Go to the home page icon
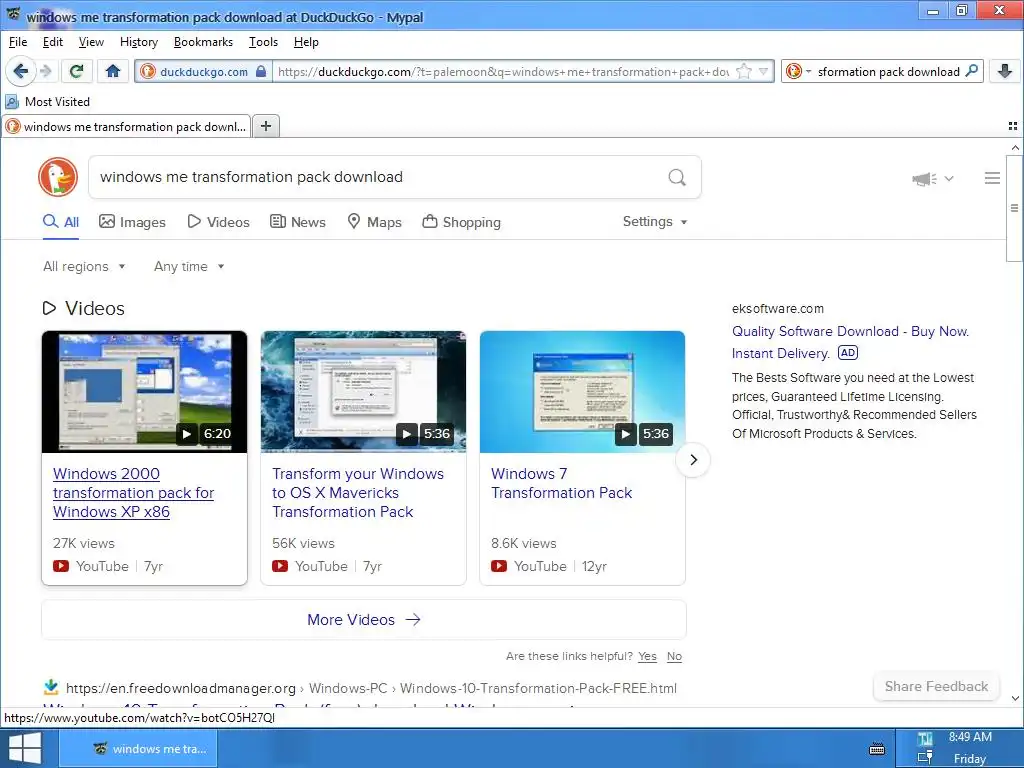This screenshot has width=1024, height=768. click(113, 71)
